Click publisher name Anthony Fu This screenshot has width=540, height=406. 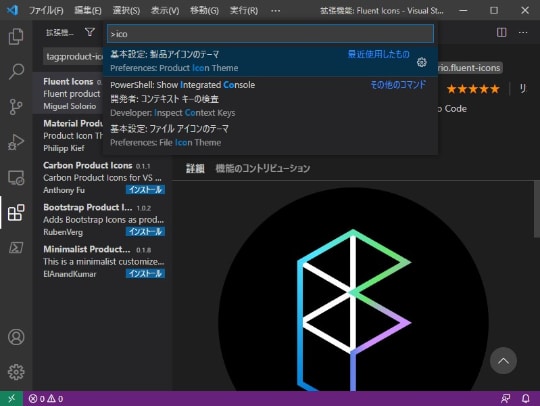[64, 190]
